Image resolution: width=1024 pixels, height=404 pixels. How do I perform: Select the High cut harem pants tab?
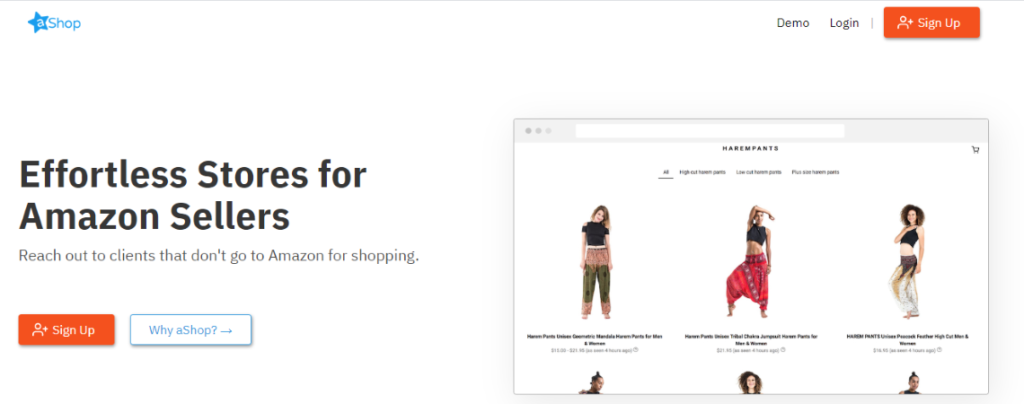(x=702, y=172)
